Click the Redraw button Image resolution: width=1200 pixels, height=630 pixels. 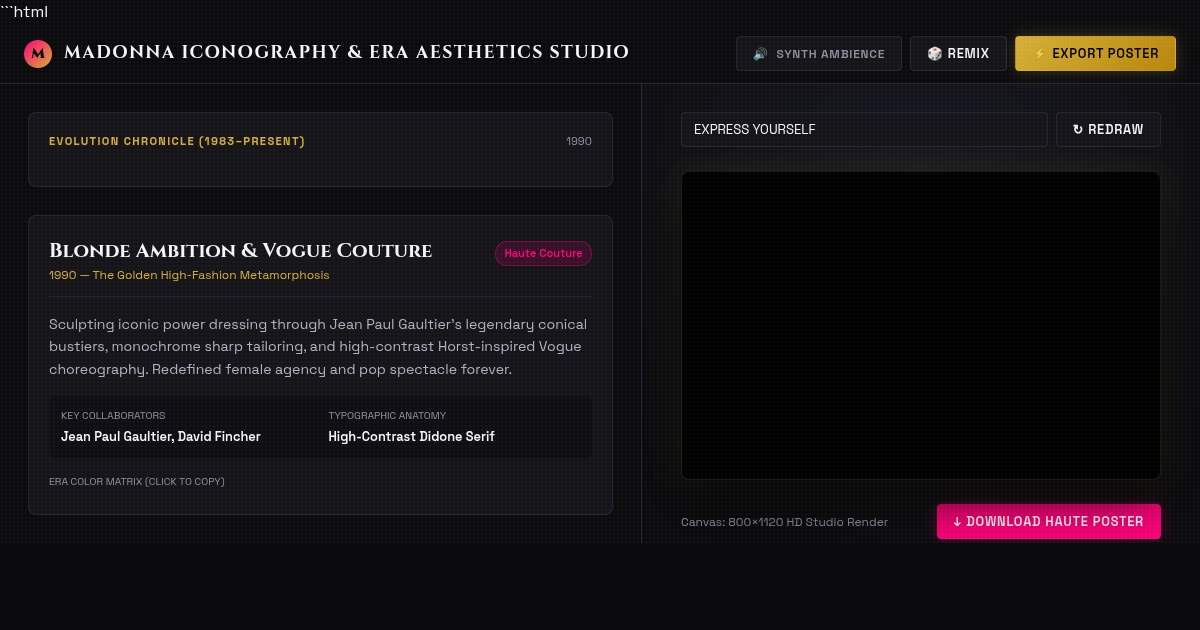point(1108,130)
